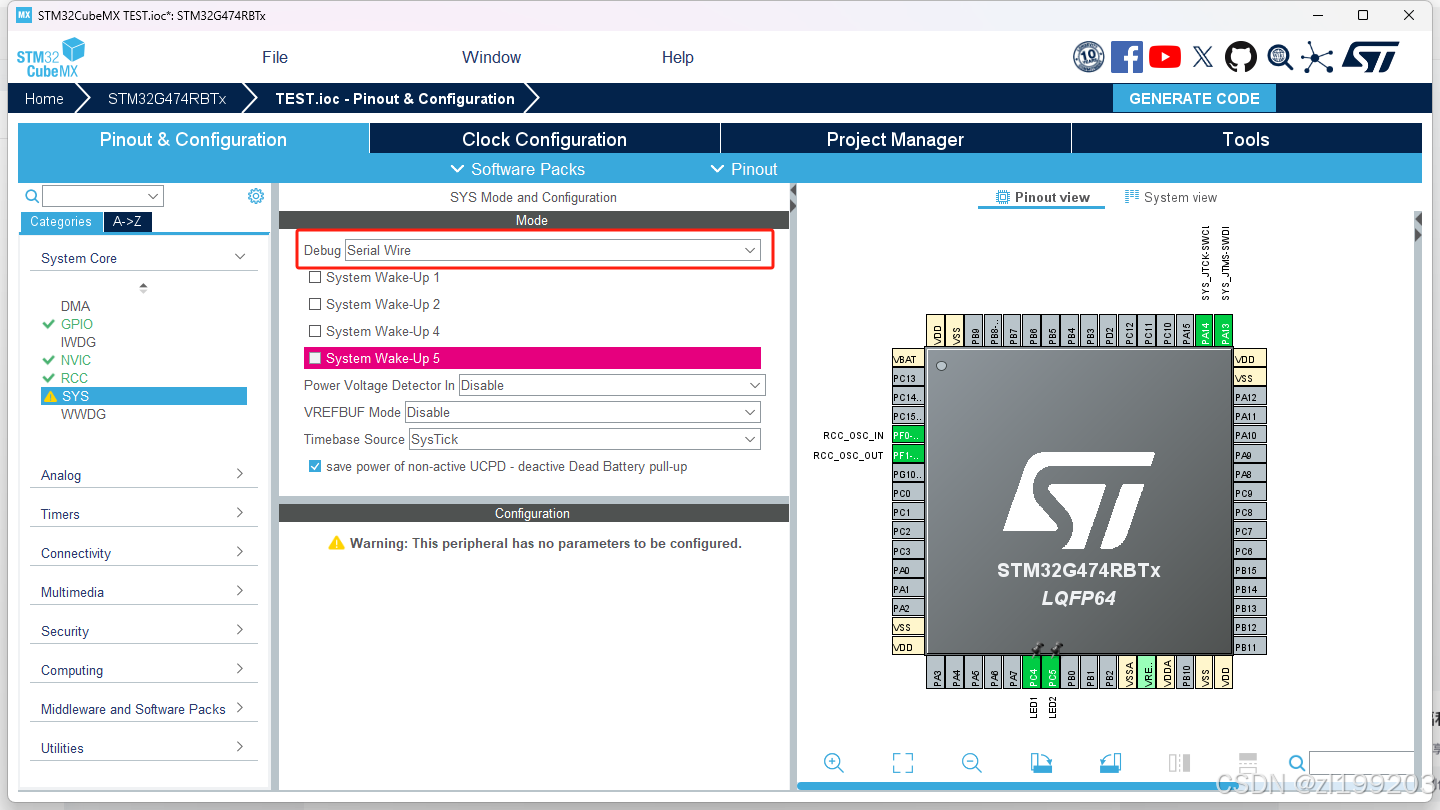This screenshot has width=1440, height=810.
Task: Select NVIC in System Core list
Action: coord(76,360)
